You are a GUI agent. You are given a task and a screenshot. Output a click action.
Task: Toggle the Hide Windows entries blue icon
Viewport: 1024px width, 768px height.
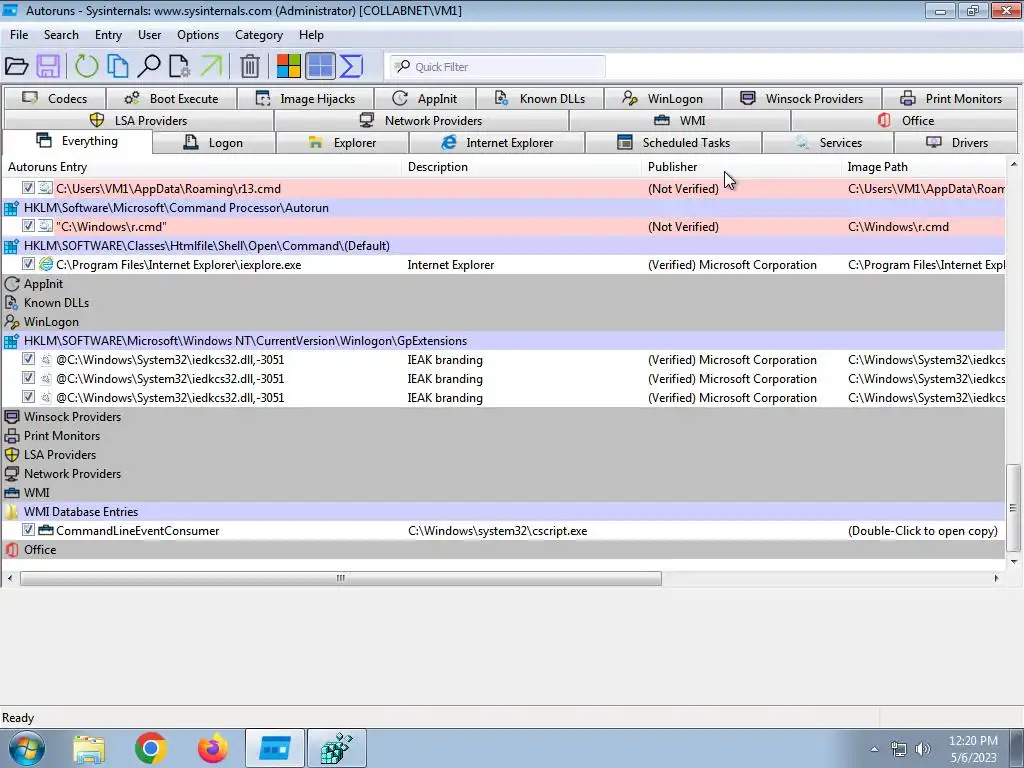(x=320, y=67)
